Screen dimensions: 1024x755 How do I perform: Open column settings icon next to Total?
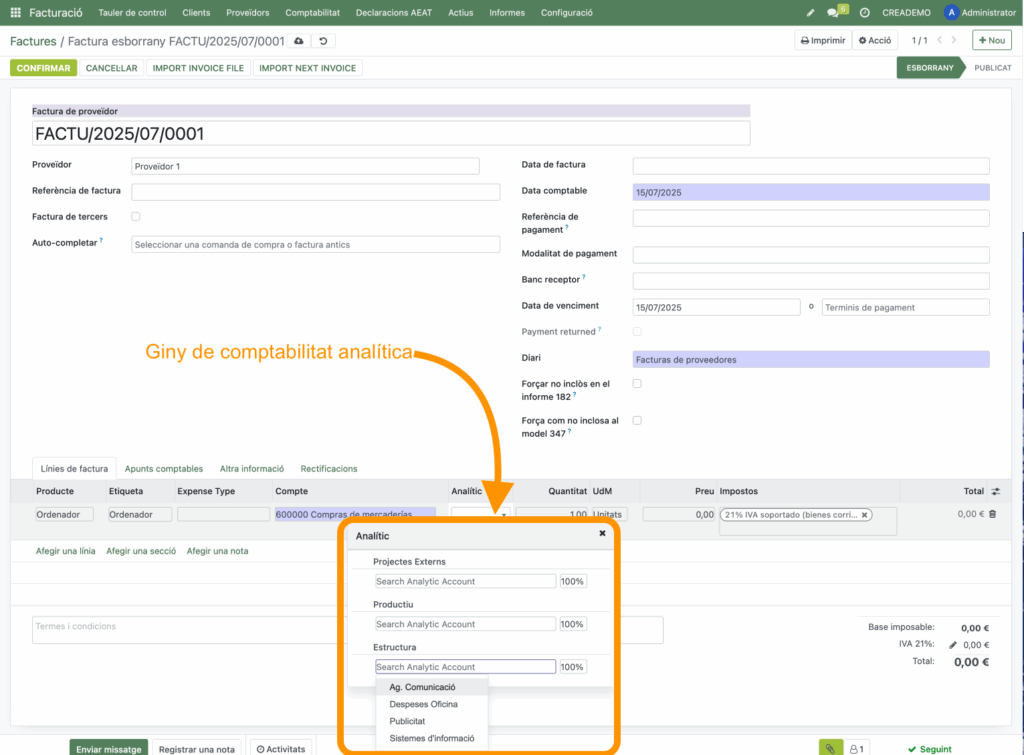coord(995,491)
